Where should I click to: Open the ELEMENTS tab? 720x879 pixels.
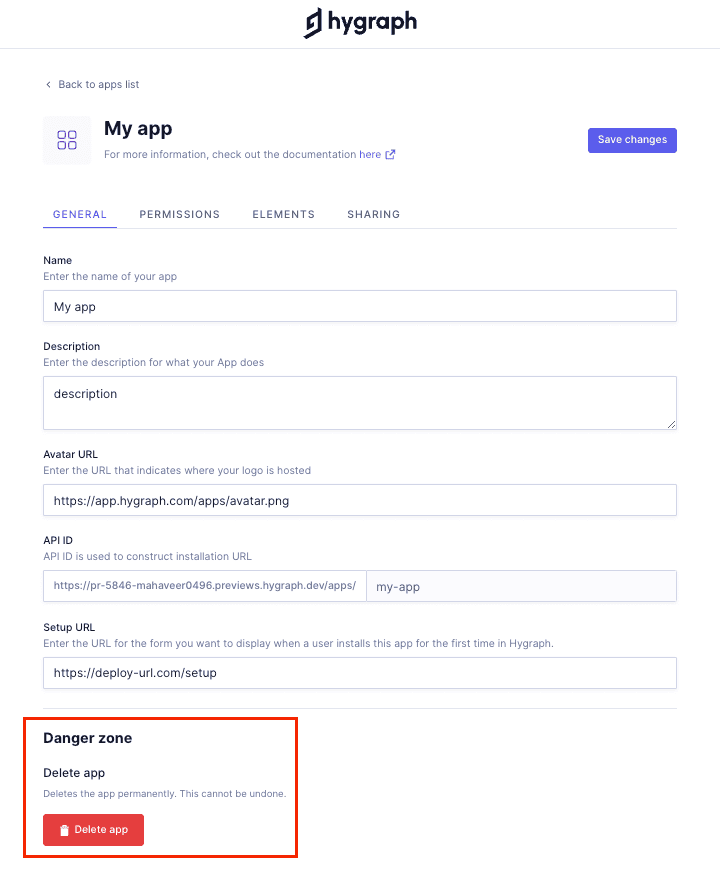tap(284, 214)
